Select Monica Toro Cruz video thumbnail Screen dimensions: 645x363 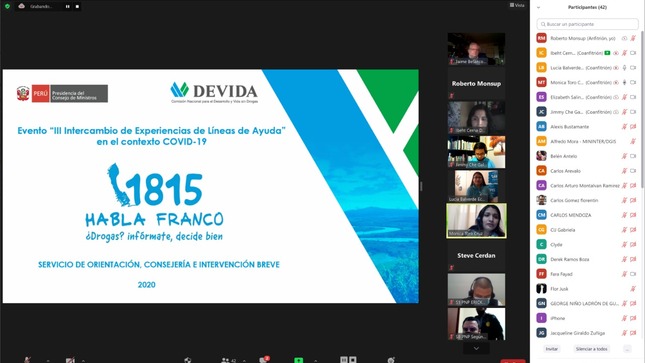pyautogui.click(x=476, y=221)
